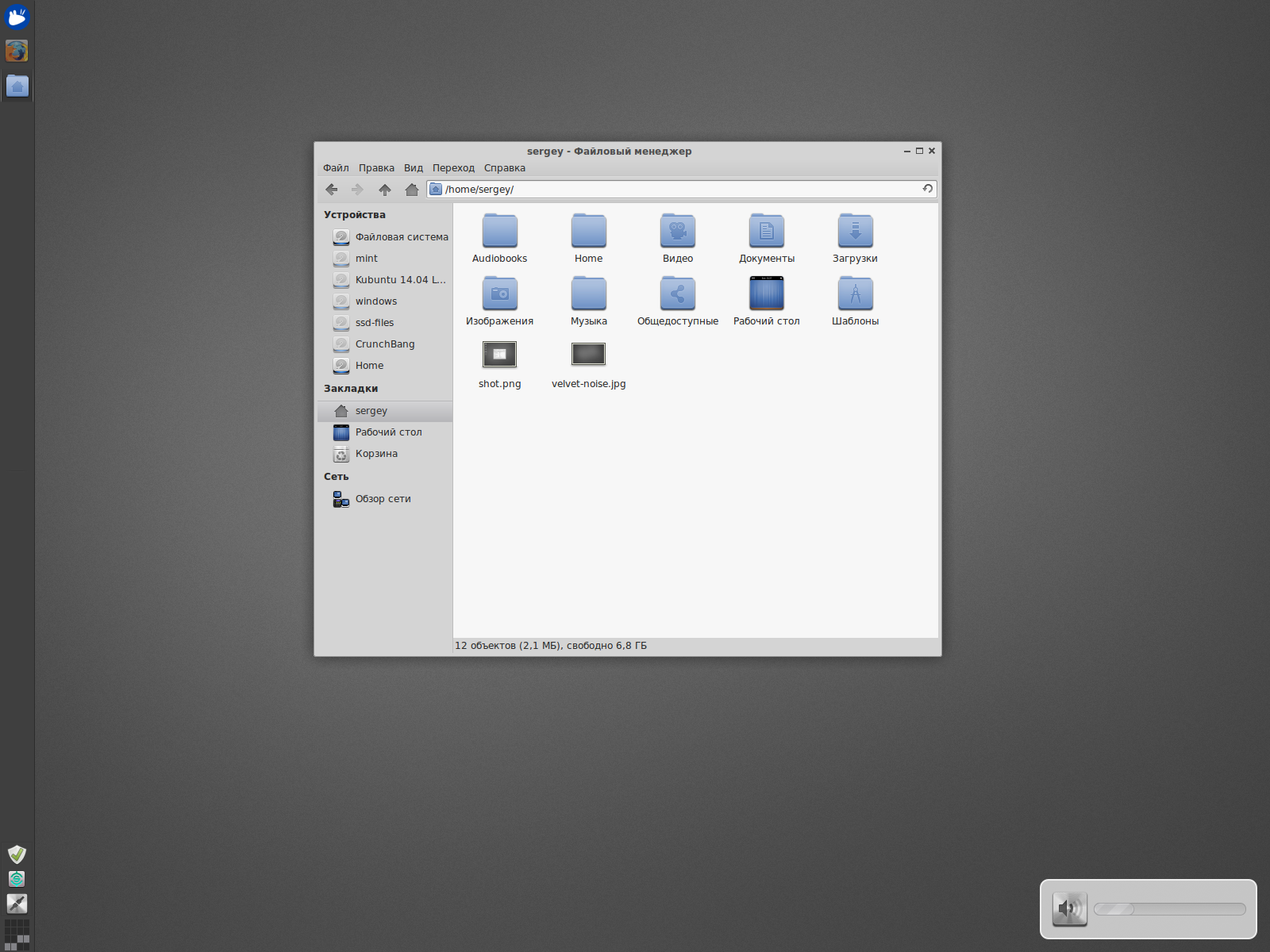The image size is (1270, 952).
Task: Go to parent folder with up arrow
Action: pos(385,190)
